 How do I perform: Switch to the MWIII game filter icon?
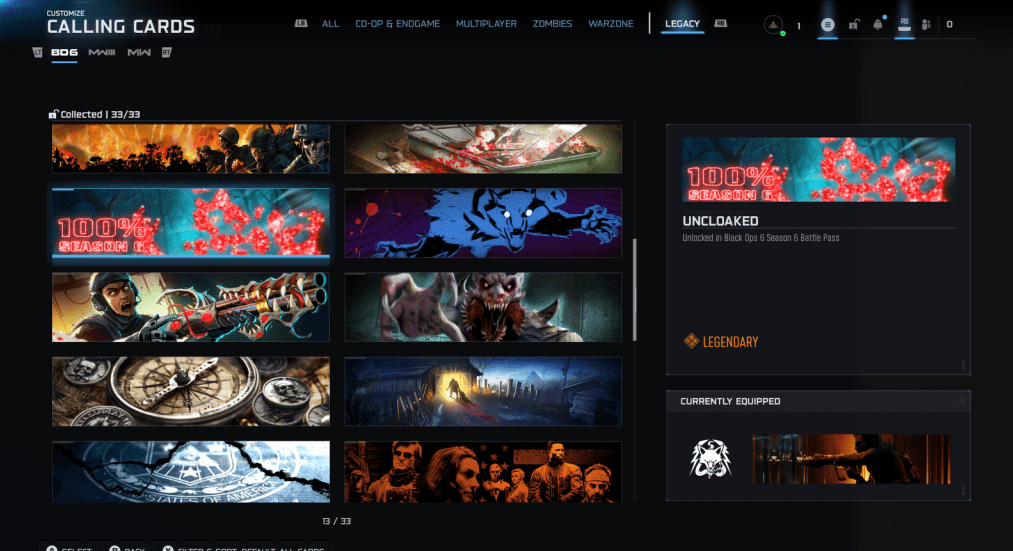tap(101, 52)
